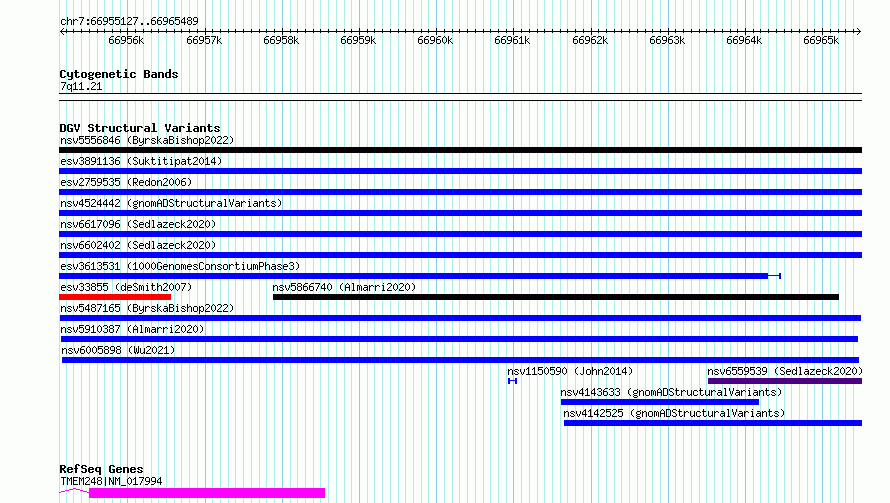Click the chr7:66955127..66965489 coordinate label

(x=129, y=22)
